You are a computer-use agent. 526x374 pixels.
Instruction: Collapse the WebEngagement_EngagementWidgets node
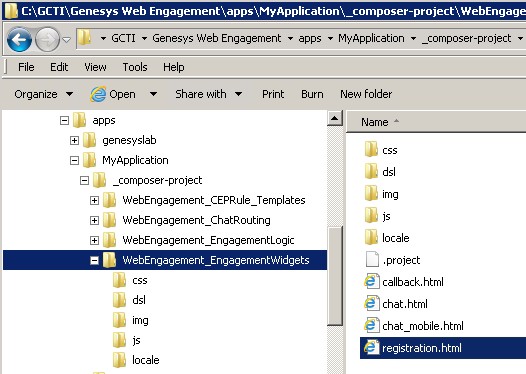click(x=95, y=260)
